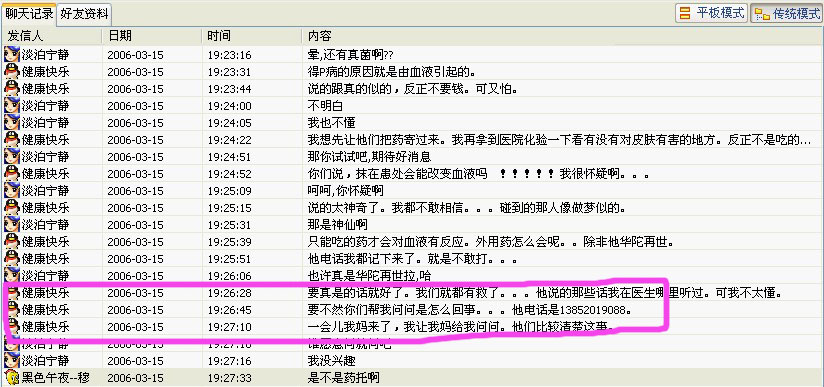Open the 好友资料 tab

[84, 14]
